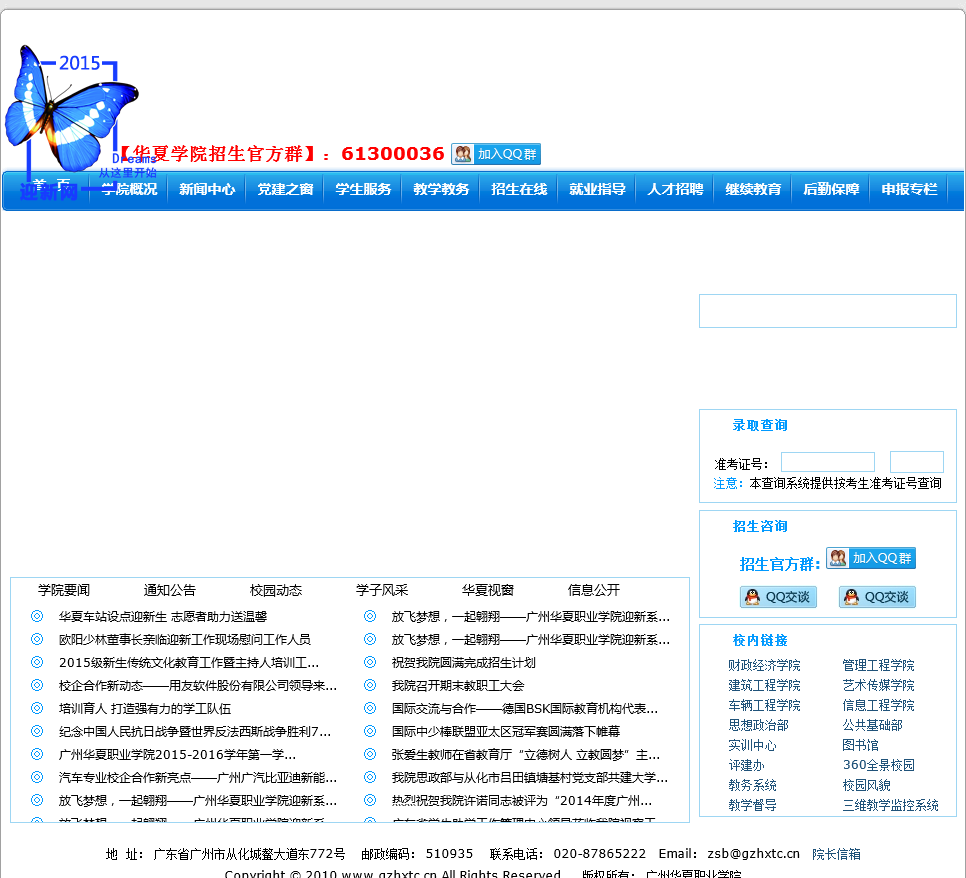Open news 欧阳少林董事长亲临迎新工作现场

185,640
